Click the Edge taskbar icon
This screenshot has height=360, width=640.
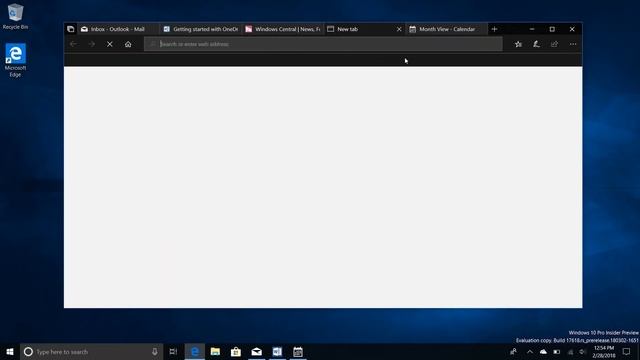click(x=195, y=351)
